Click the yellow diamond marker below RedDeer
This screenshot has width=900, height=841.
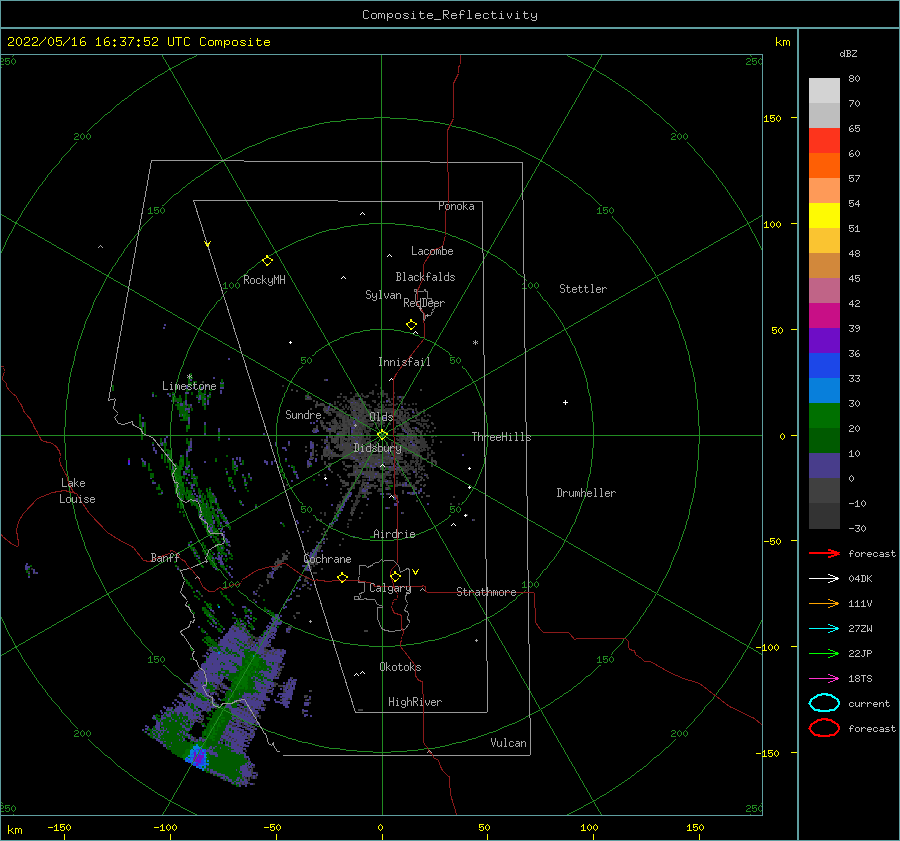[411, 325]
